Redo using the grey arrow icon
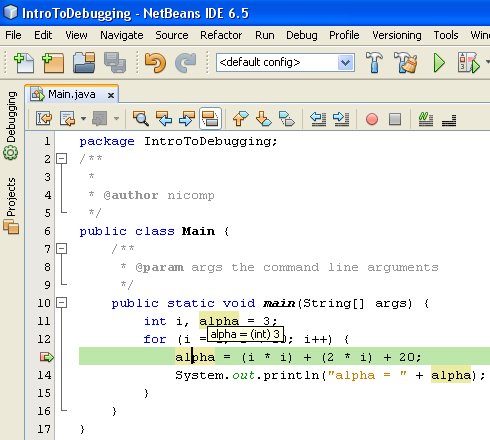Image resolution: width=490 pixels, height=440 pixels. 186,63
